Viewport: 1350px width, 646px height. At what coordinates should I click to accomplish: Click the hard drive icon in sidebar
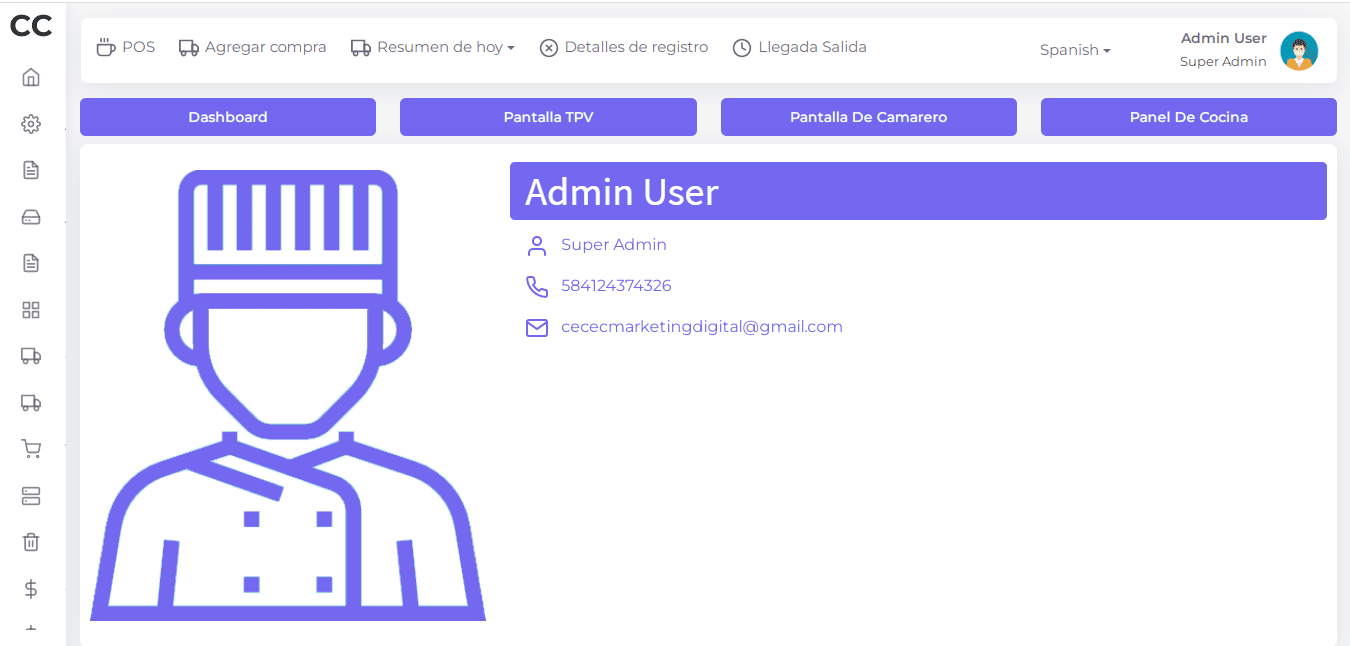pos(31,217)
